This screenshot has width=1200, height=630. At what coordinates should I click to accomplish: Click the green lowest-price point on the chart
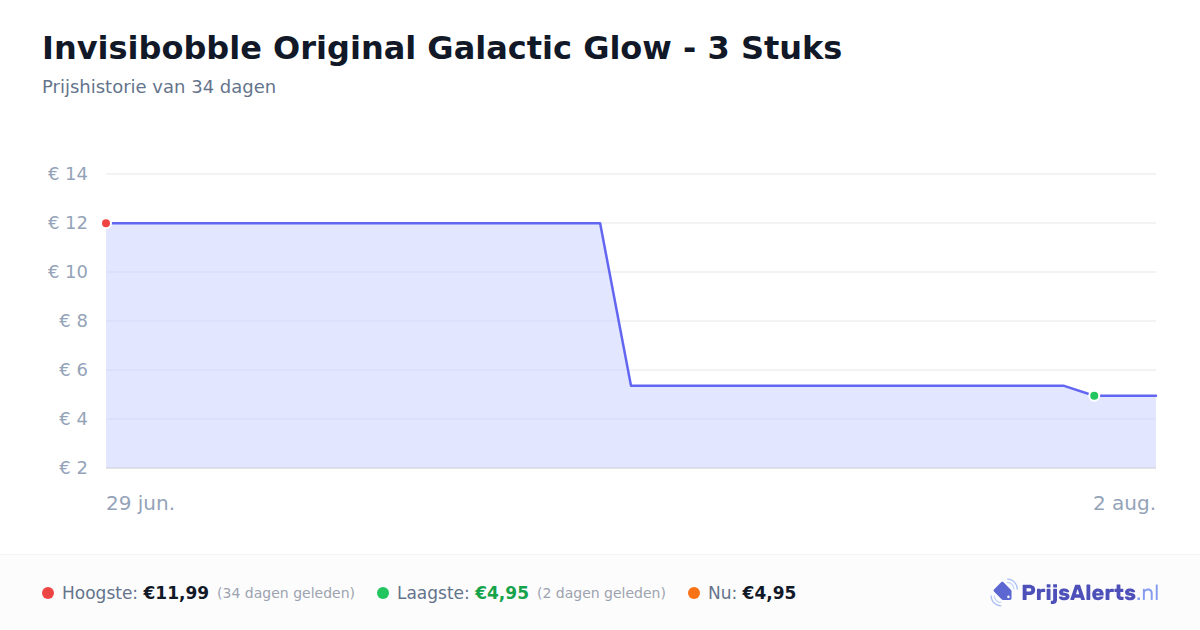tap(1094, 396)
